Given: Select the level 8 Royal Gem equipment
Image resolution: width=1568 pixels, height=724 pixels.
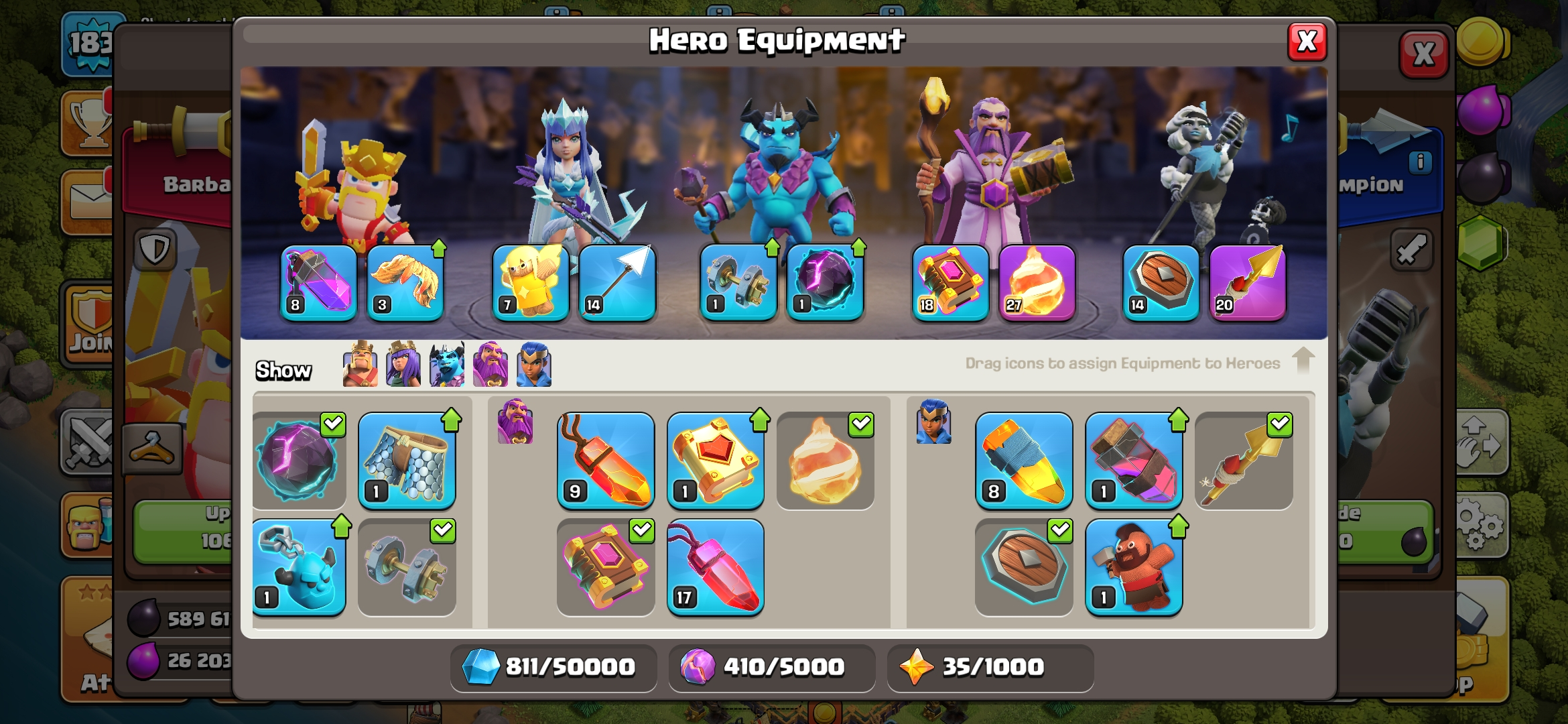Looking at the screenshot, I should pos(1024,461).
